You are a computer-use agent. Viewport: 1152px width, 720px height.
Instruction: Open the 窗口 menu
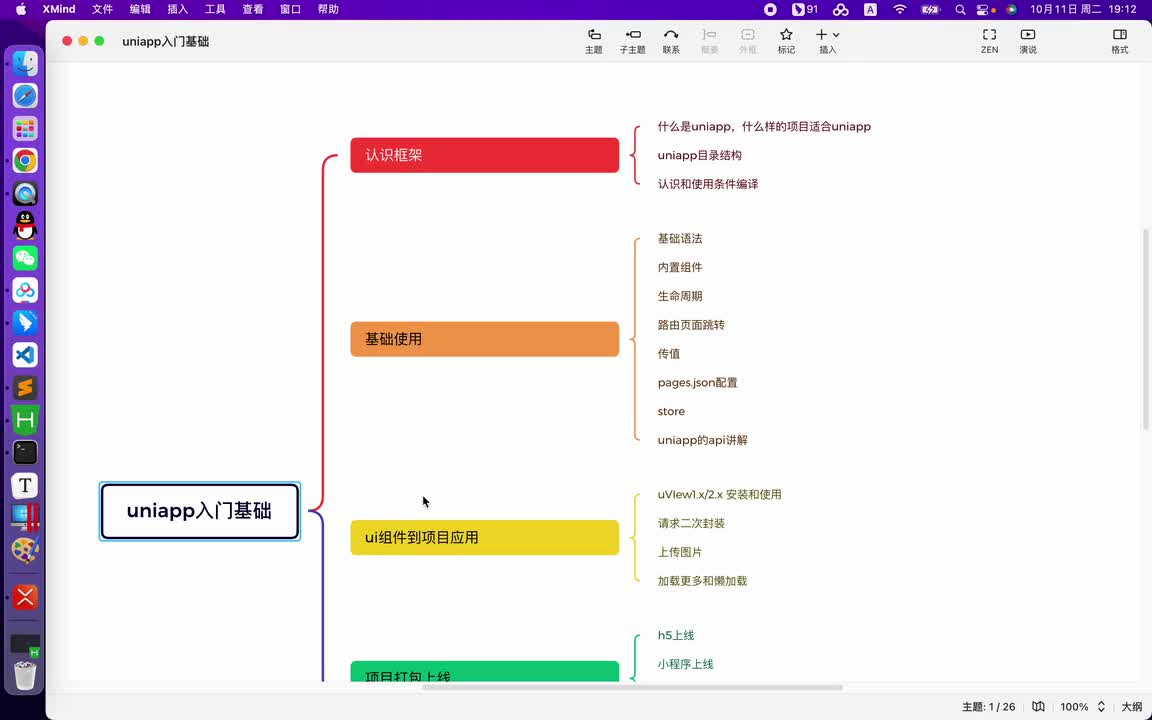[x=290, y=10]
